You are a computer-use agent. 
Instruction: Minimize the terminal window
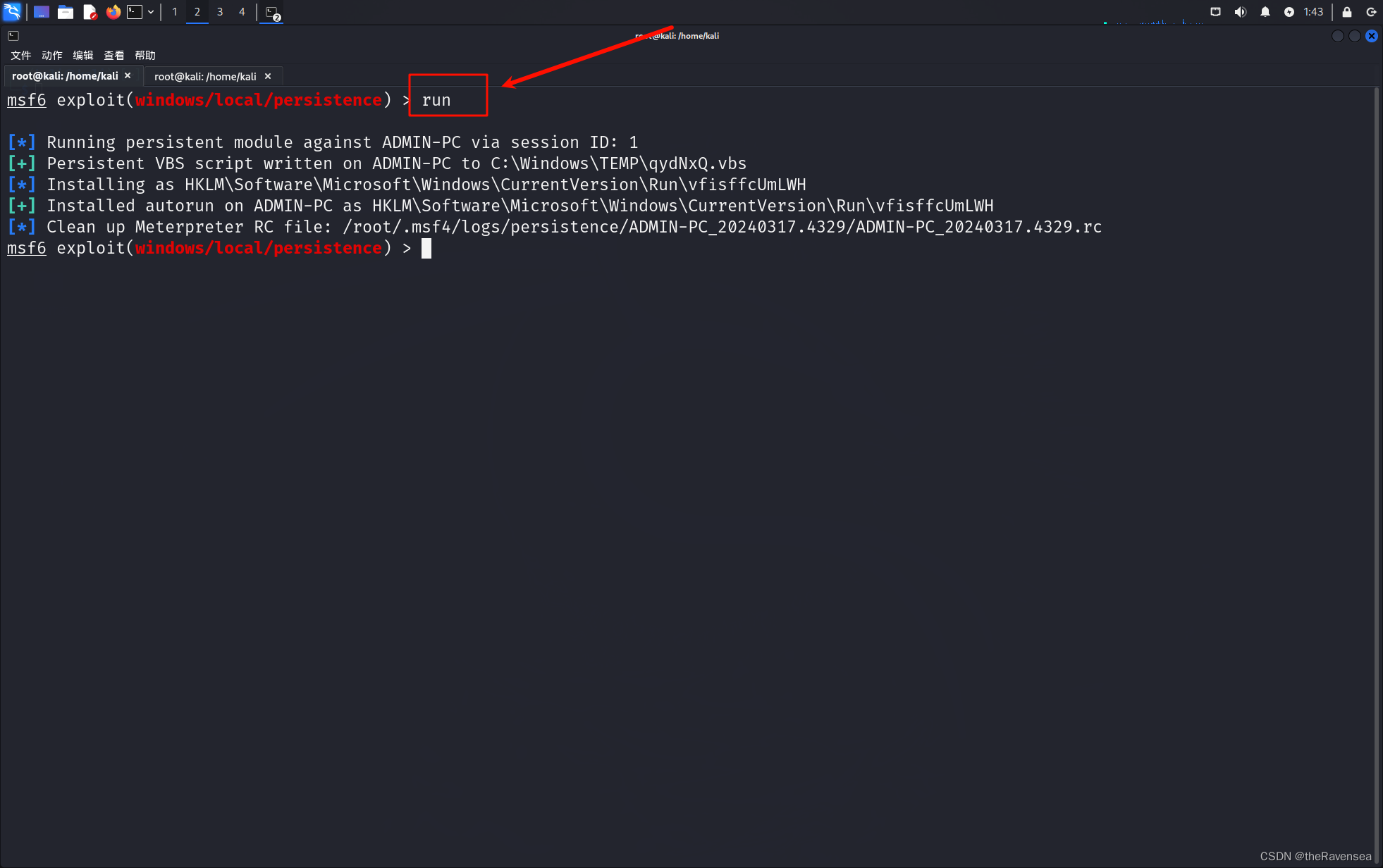click(x=1338, y=36)
